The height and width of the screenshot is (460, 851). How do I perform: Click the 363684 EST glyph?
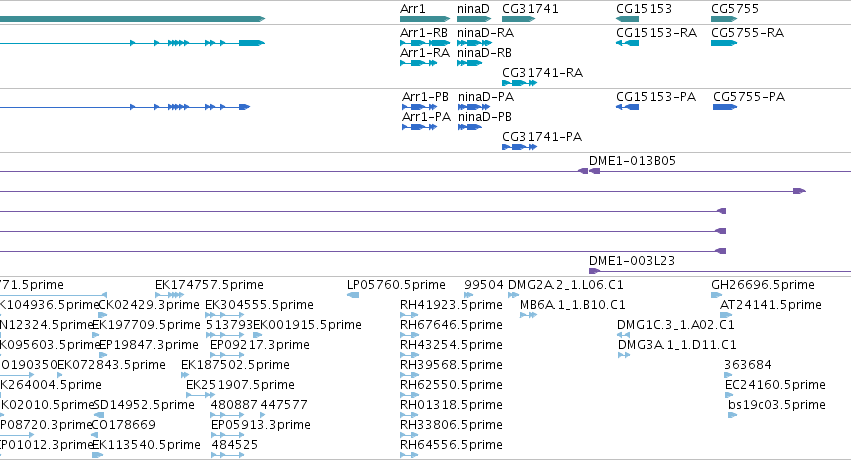(x=728, y=375)
